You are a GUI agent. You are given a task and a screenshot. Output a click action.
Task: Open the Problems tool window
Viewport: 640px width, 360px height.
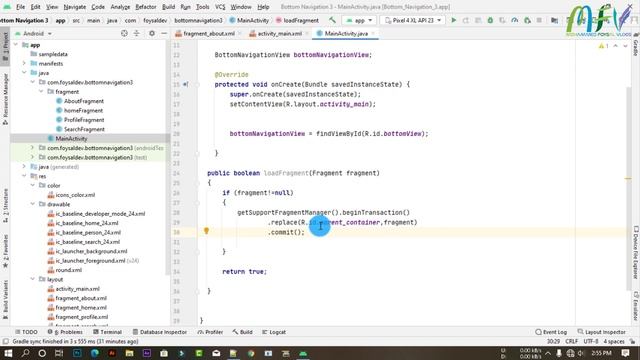65,332
